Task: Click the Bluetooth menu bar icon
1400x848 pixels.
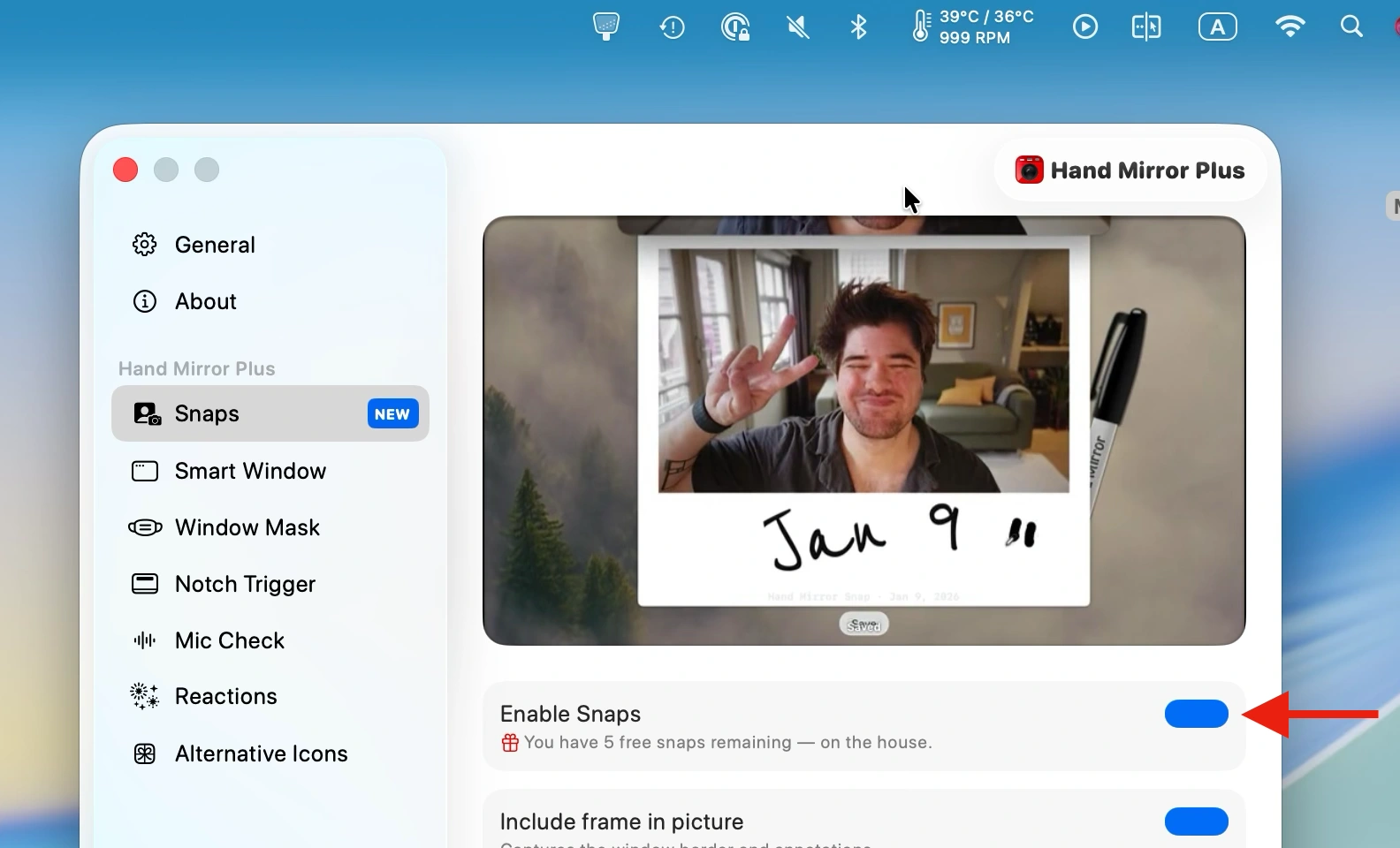Action: pos(858,27)
